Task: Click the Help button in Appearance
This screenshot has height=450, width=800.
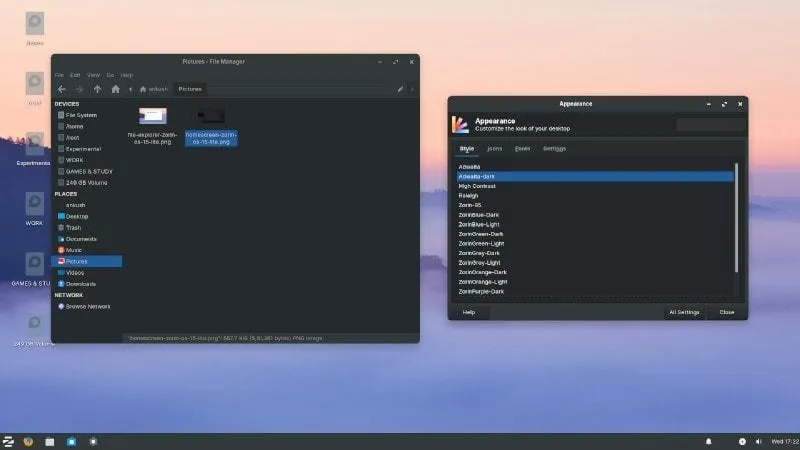Action: click(x=469, y=312)
